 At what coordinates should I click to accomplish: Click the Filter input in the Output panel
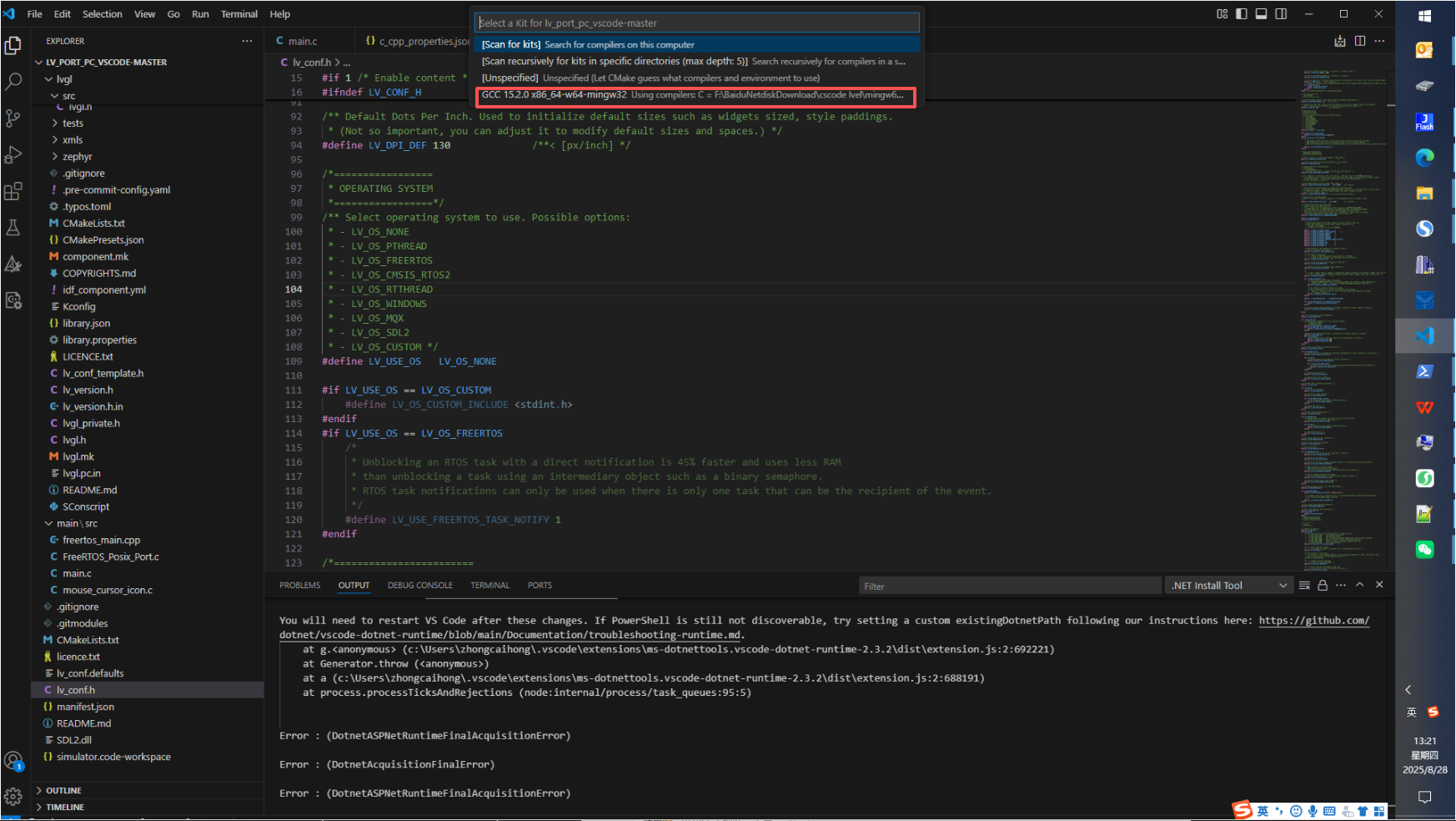coord(1009,585)
